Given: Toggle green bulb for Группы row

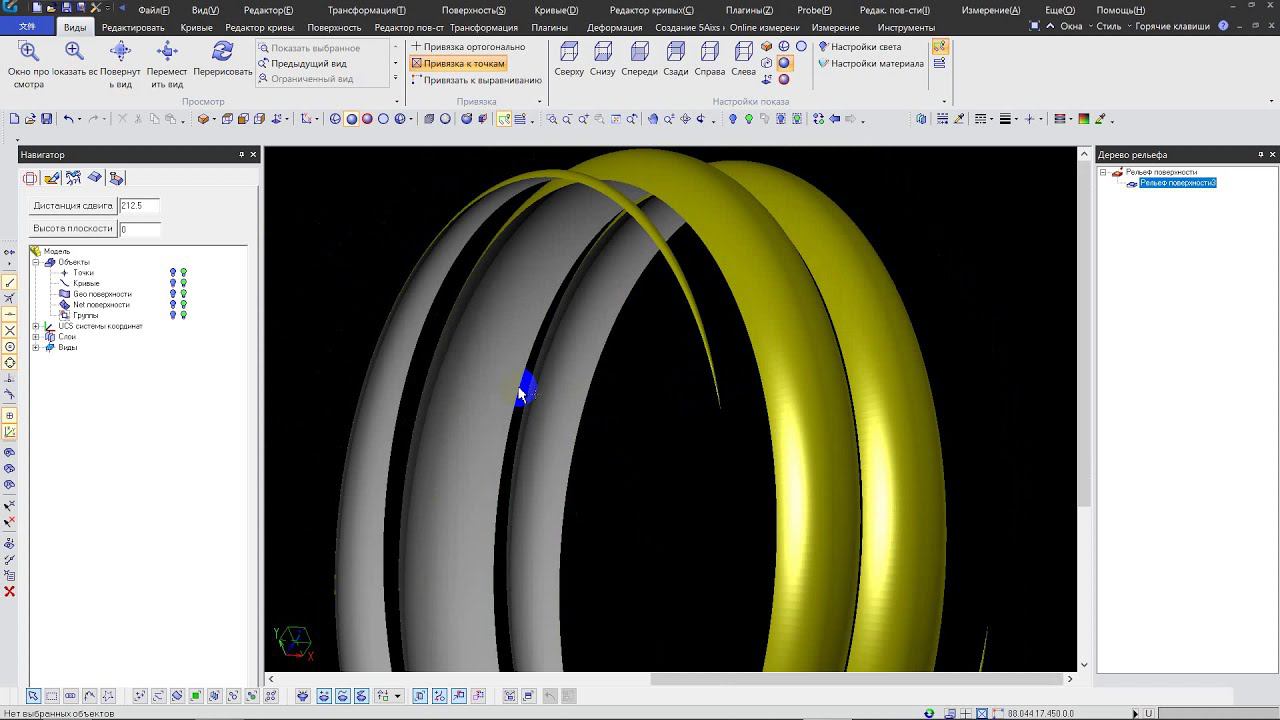Looking at the screenshot, I should 184,315.
